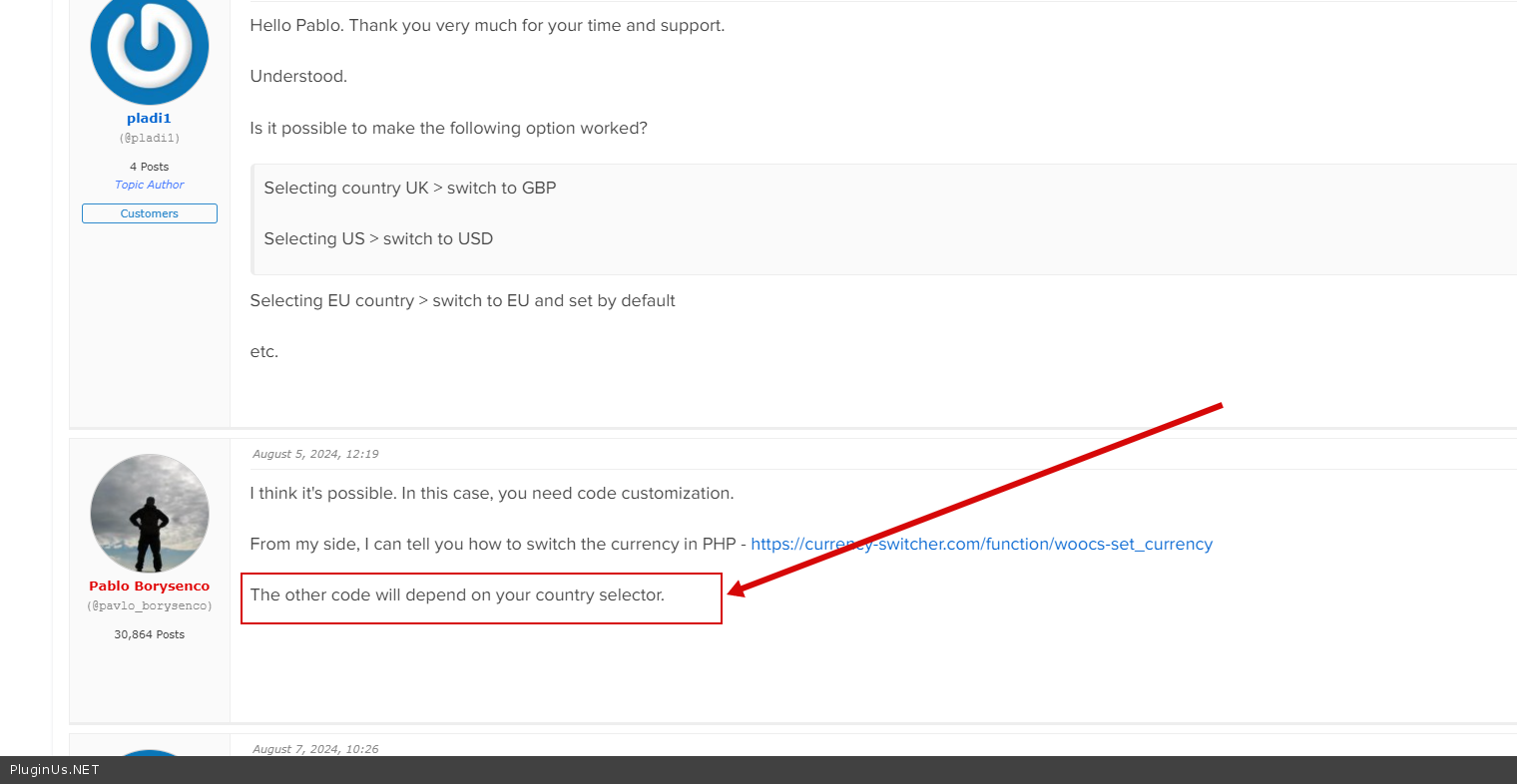Click Pablo Borysenco's profile photo

pos(150,513)
